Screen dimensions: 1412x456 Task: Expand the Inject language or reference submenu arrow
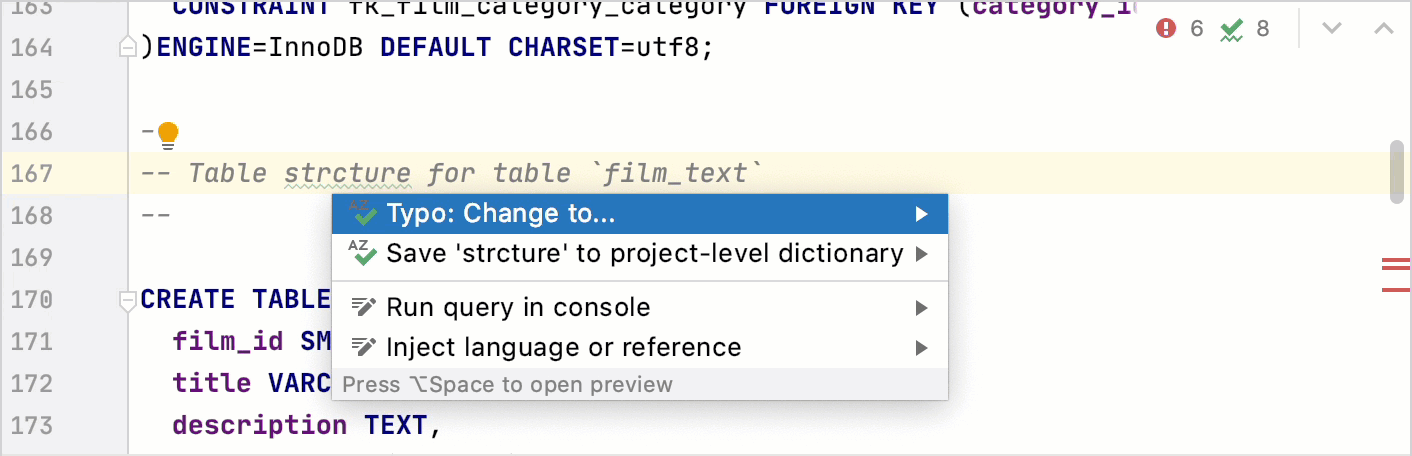pos(921,348)
